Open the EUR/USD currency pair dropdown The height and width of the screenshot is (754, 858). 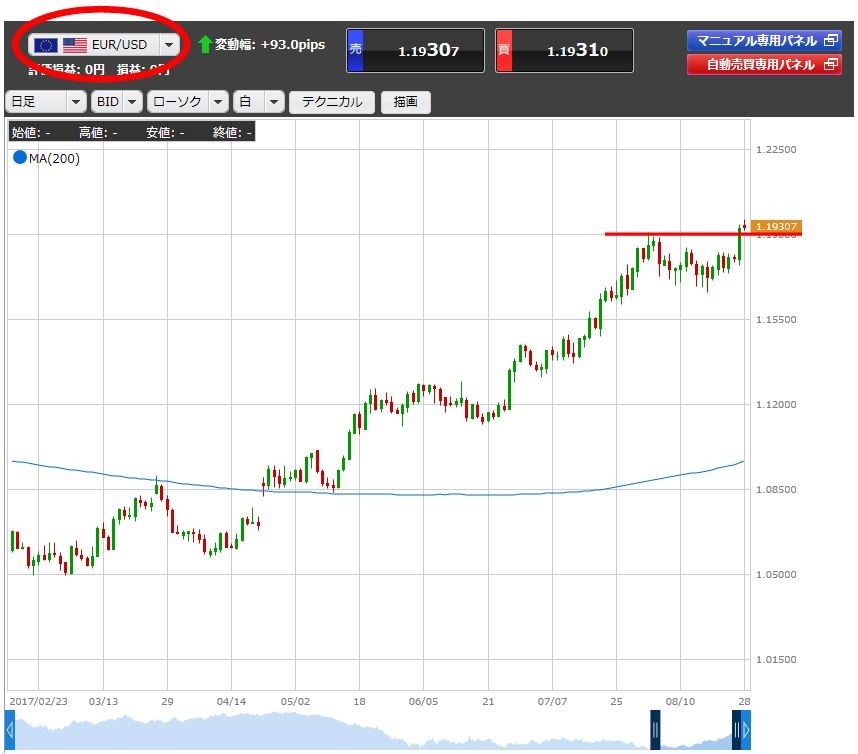pos(169,45)
